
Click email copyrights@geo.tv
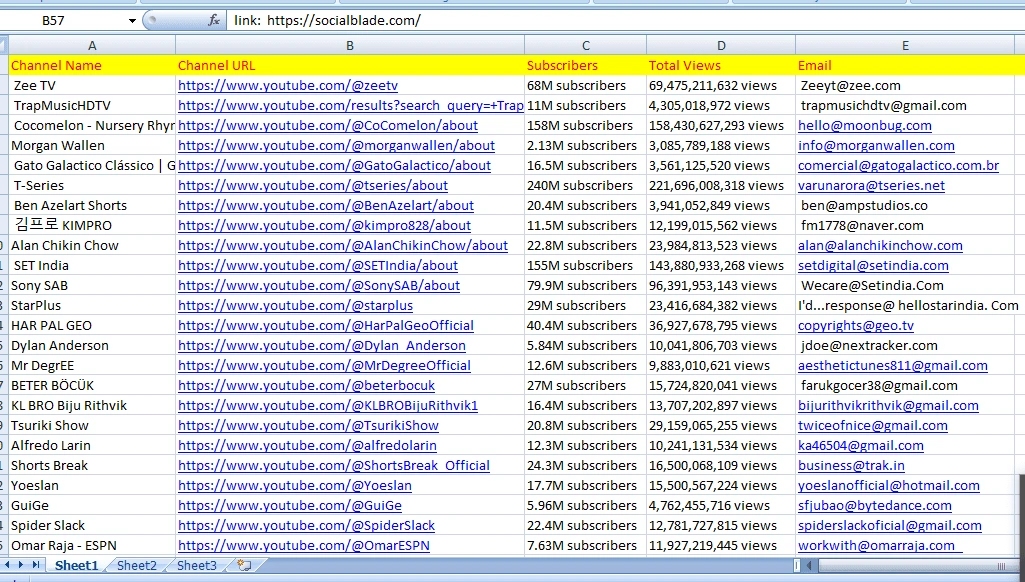coord(856,326)
